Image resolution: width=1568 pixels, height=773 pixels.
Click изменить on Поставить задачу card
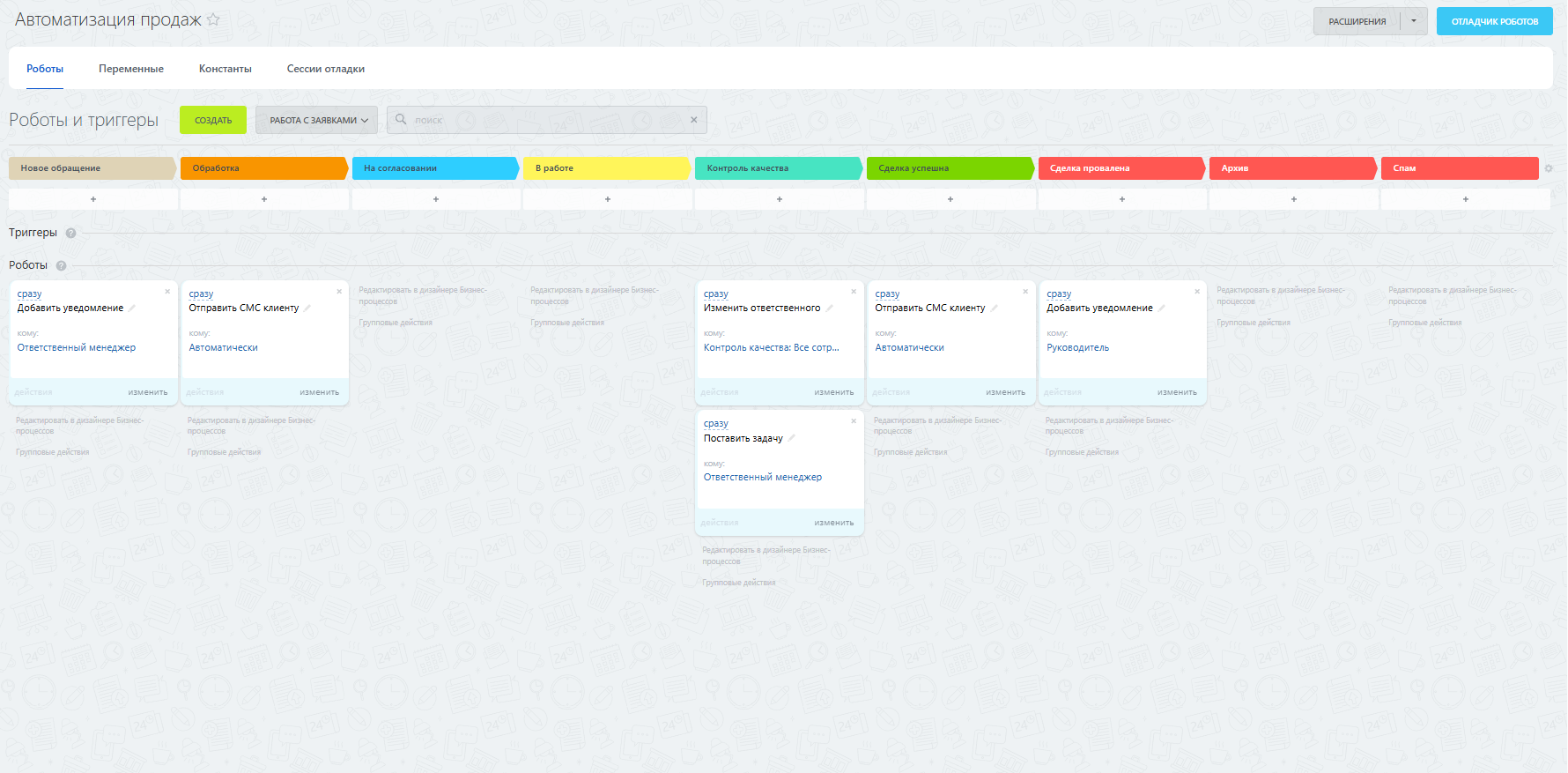click(x=834, y=523)
